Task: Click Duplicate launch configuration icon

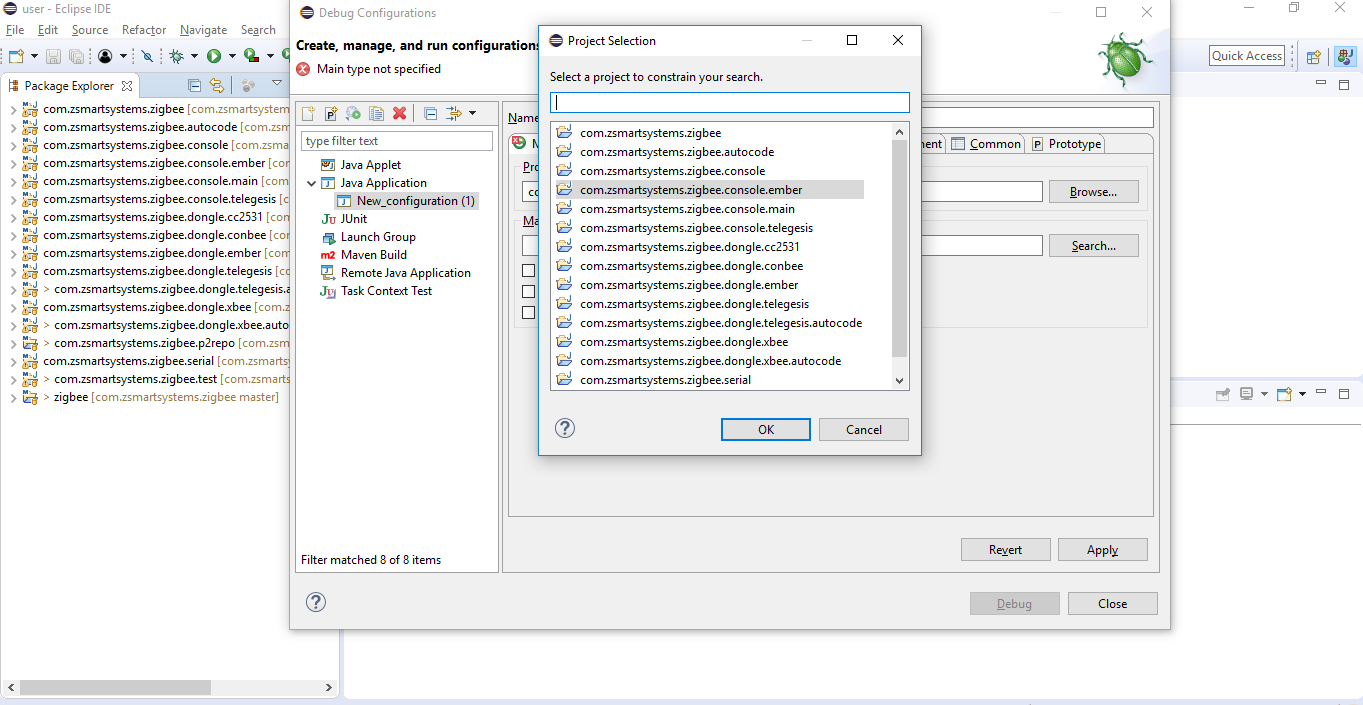Action: 376,113
